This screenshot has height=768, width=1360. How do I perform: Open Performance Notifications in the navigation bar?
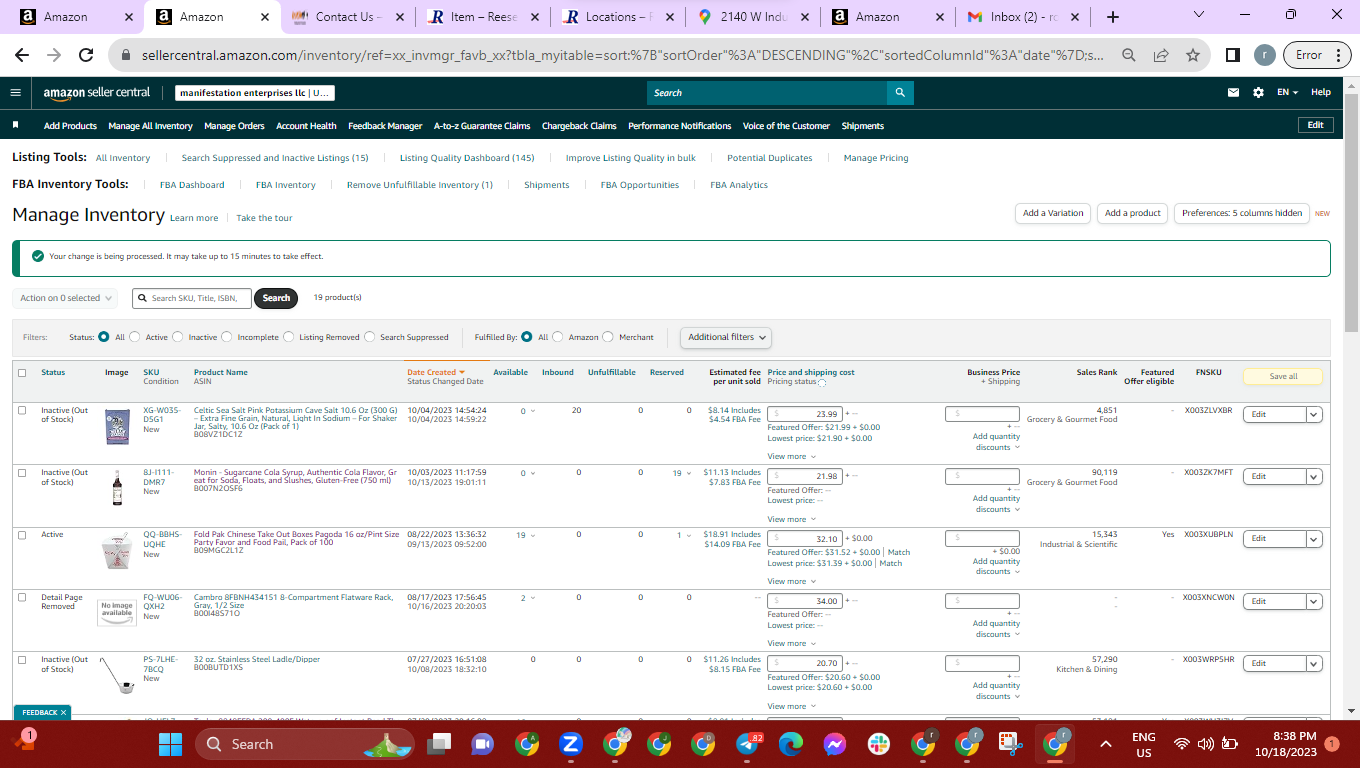point(680,126)
